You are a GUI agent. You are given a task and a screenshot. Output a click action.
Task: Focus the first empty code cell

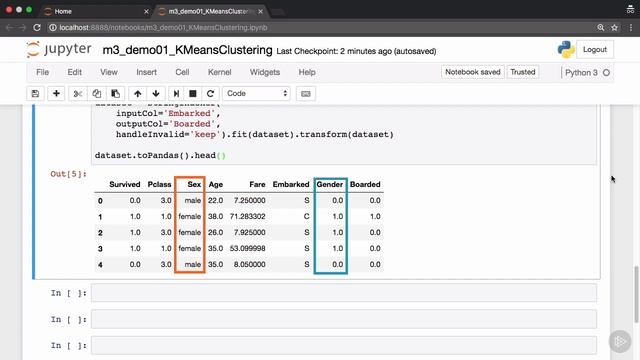click(344, 293)
